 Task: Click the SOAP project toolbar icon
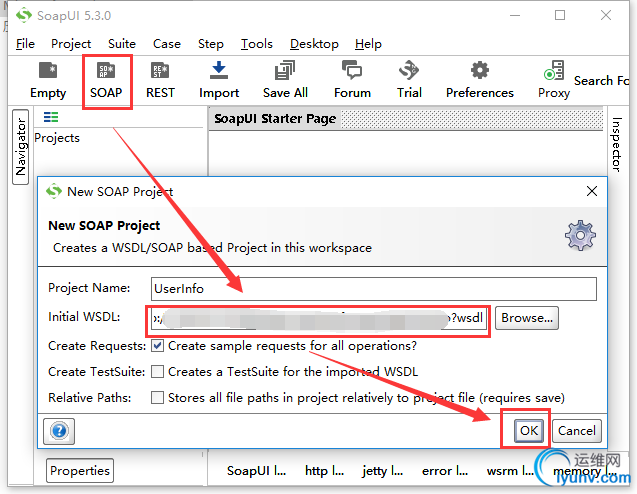tap(106, 80)
